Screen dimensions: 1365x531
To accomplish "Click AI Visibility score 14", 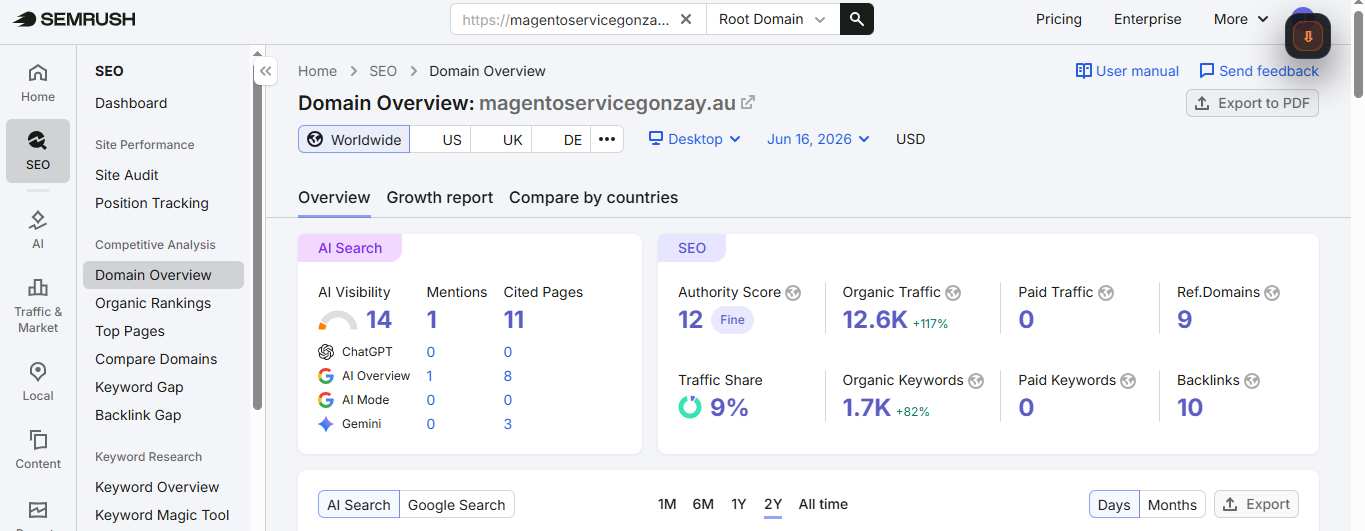I will (379, 320).
